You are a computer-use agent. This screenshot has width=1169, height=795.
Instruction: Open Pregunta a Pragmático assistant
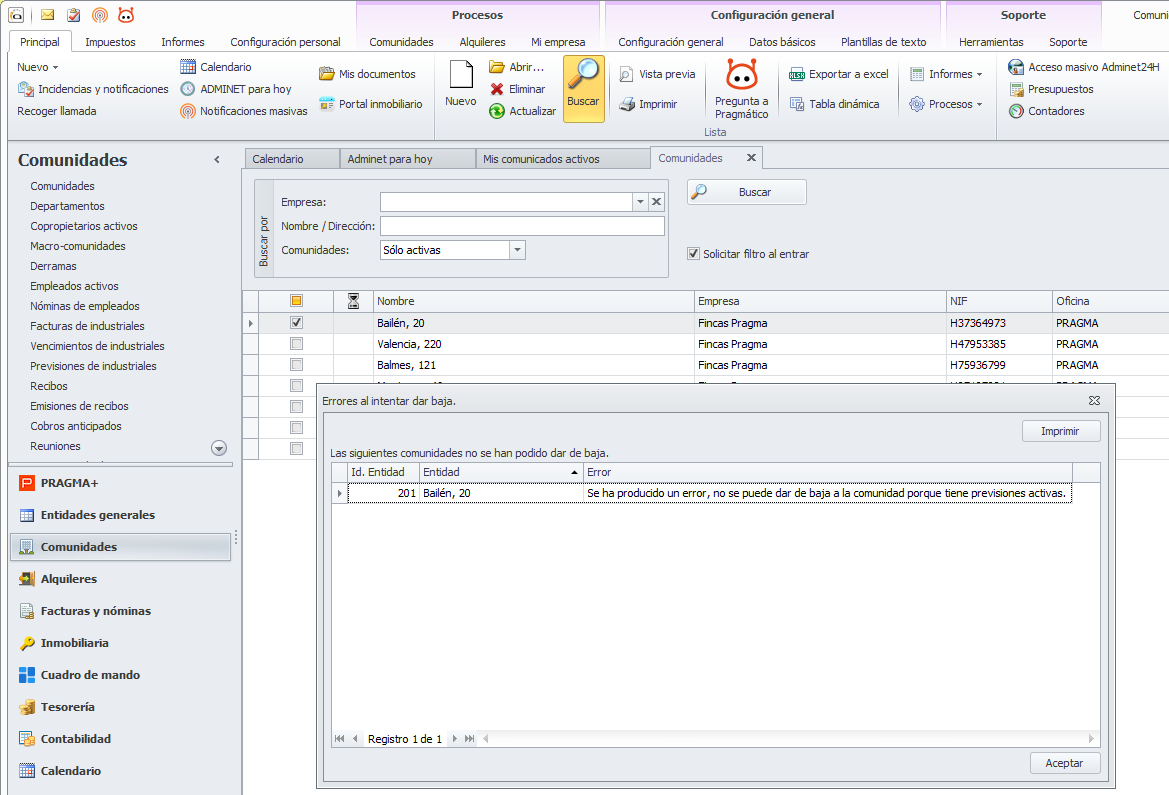741,76
